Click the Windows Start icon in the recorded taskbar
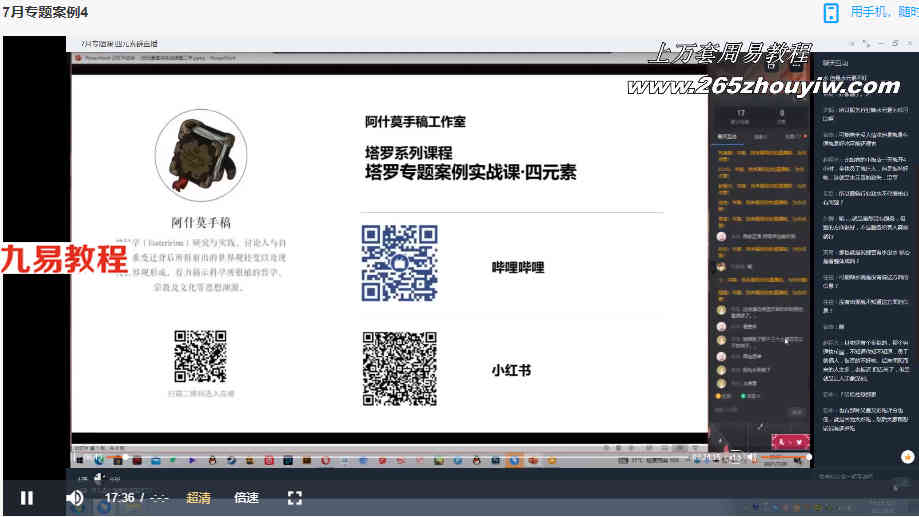Image resolution: width=919 pixels, height=517 pixels. coord(80,461)
